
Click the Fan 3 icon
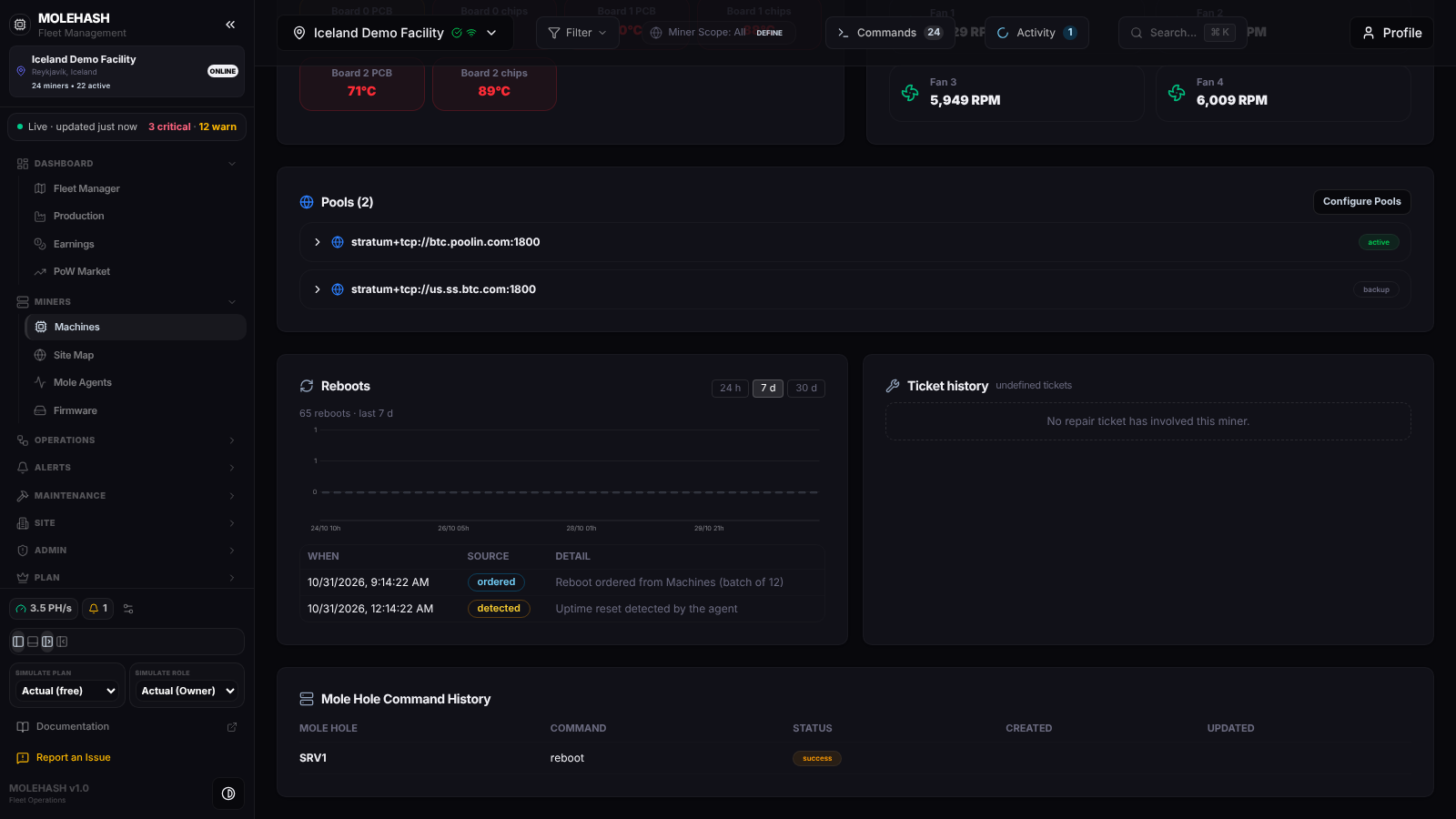coord(910,93)
